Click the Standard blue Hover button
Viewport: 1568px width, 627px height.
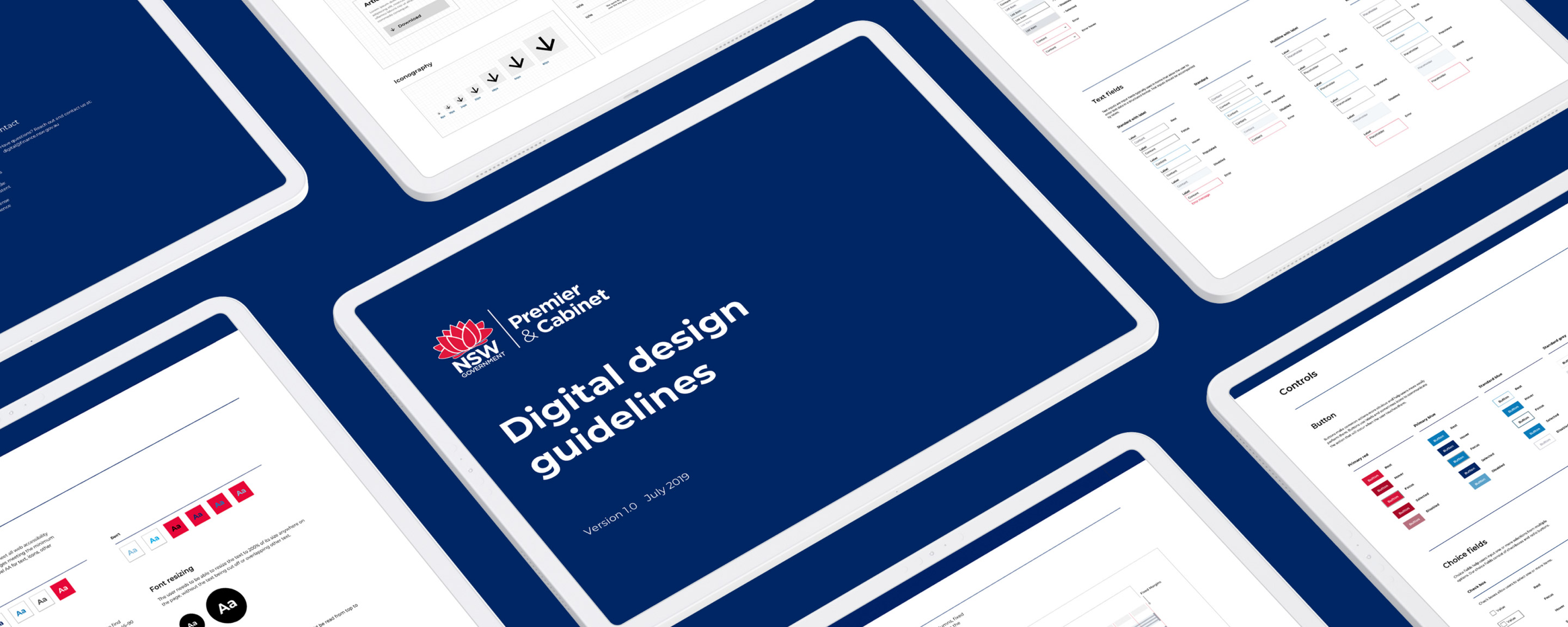point(1513,409)
